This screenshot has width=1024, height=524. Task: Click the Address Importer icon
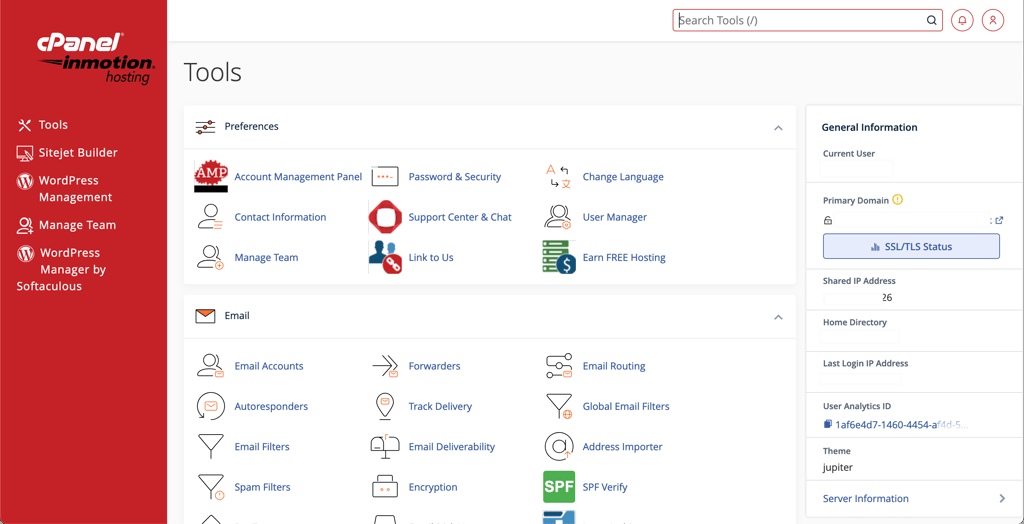(x=559, y=447)
